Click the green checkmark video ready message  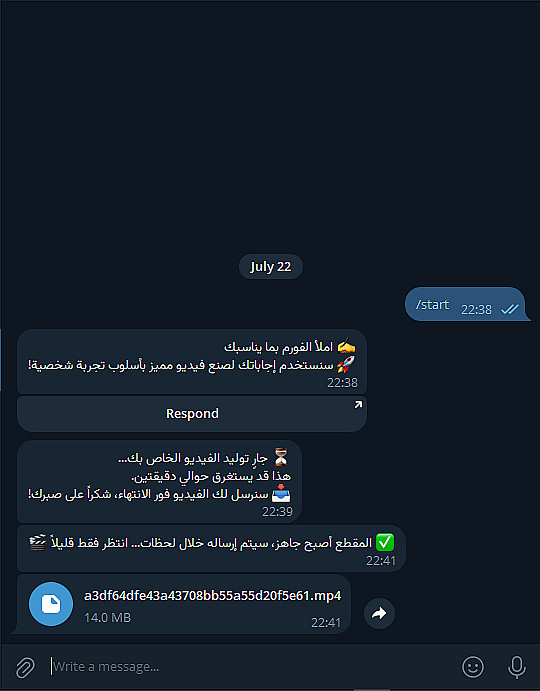point(211,549)
